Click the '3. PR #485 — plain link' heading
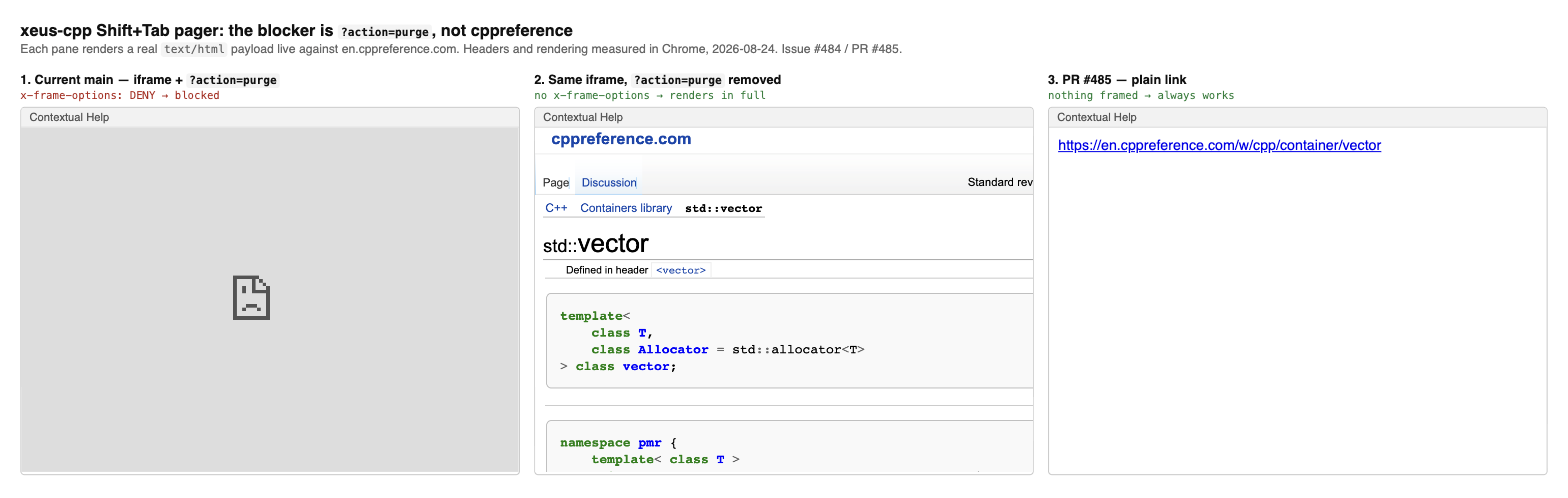Screen dimensions: 1568x498 (x=1117, y=79)
